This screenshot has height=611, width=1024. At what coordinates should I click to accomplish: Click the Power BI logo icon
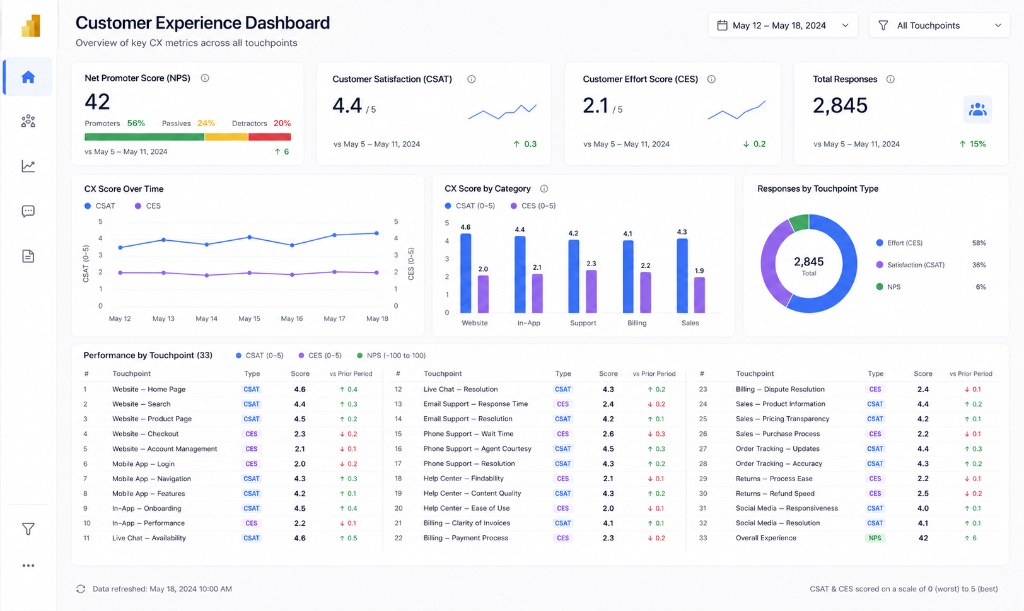31,25
